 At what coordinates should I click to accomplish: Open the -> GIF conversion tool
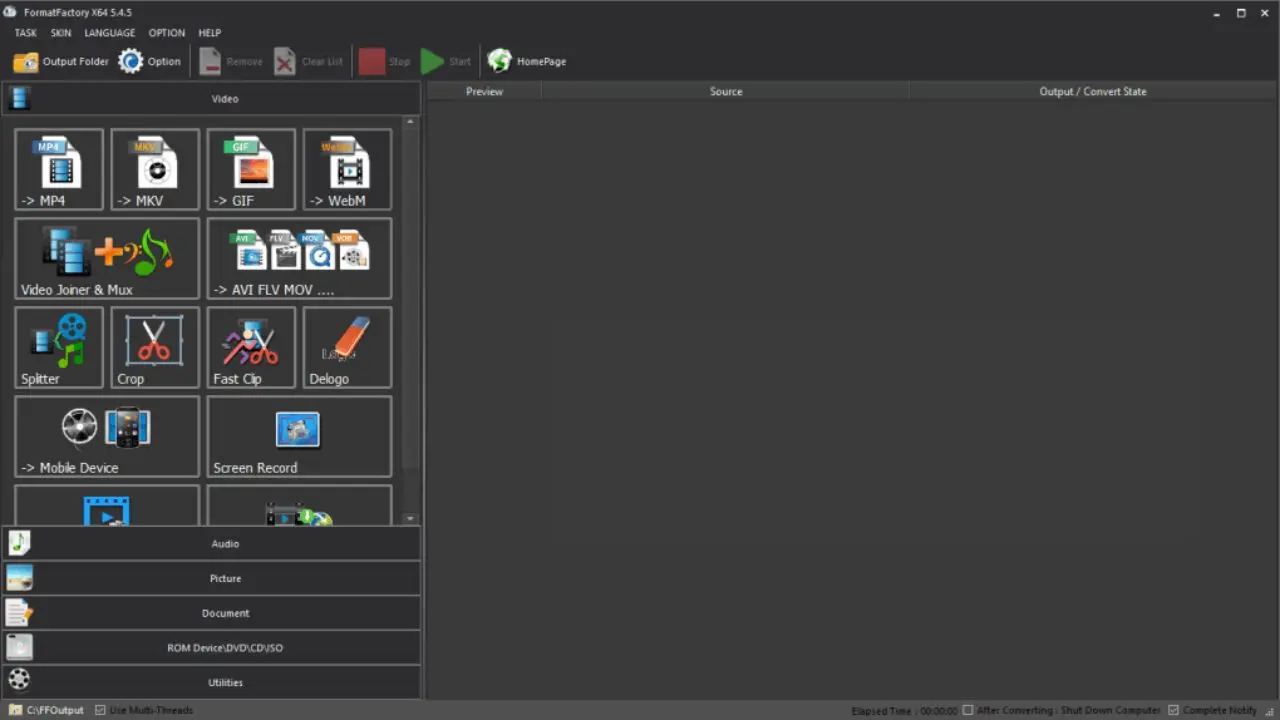click(251, 169)
